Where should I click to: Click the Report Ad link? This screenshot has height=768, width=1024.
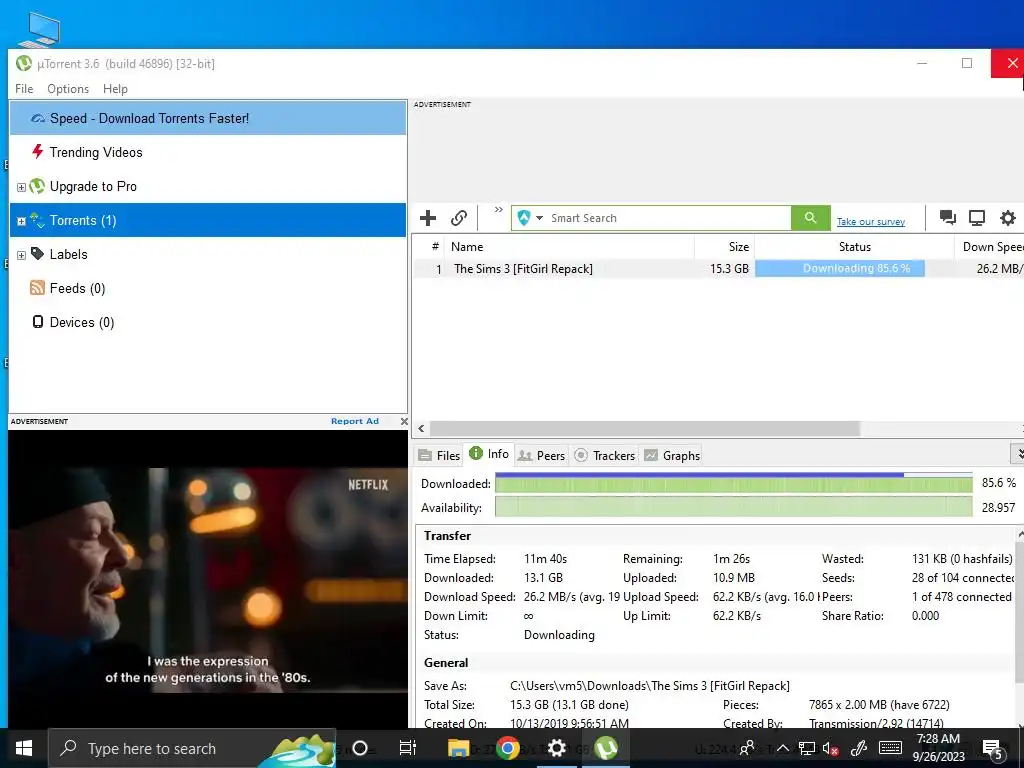click(355, 421)
